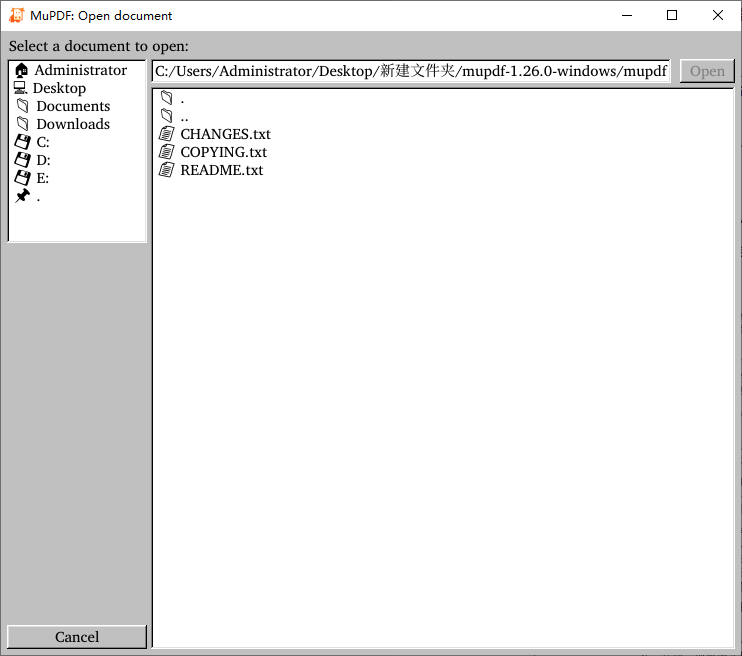Viewport: 742px width, 656px height.
Task: Click the Administrator home icon
Action: click(22, 70)
